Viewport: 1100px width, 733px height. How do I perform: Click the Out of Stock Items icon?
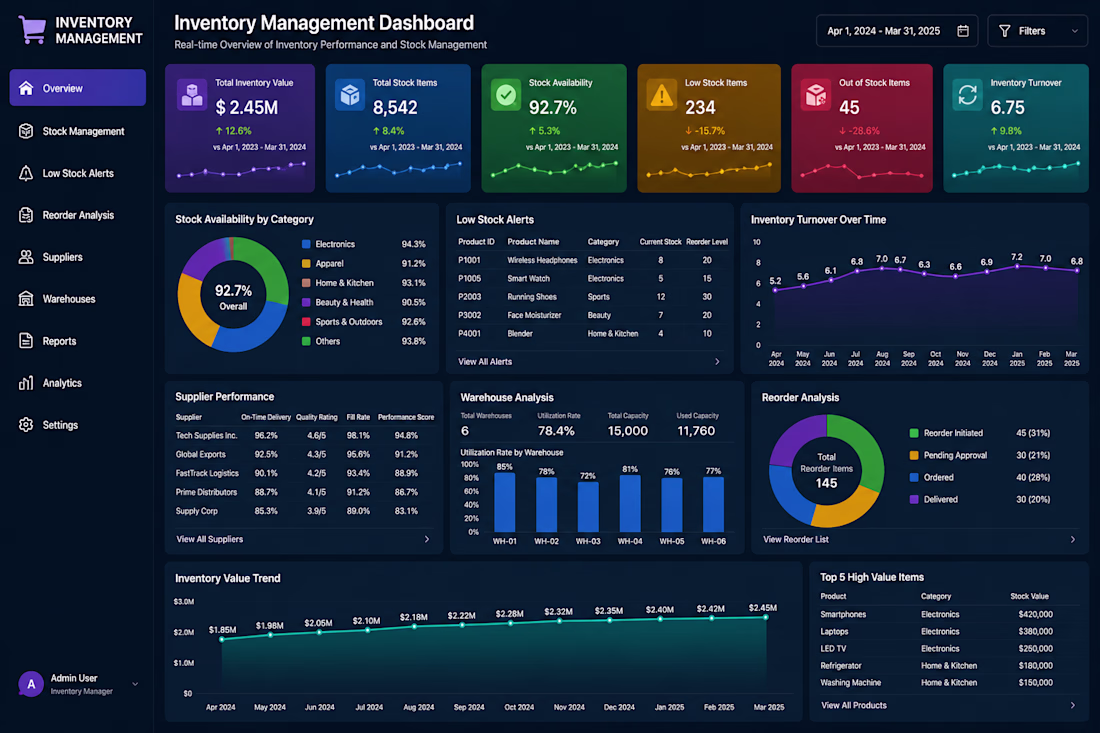pyautogui.click(x=815, y=95)
